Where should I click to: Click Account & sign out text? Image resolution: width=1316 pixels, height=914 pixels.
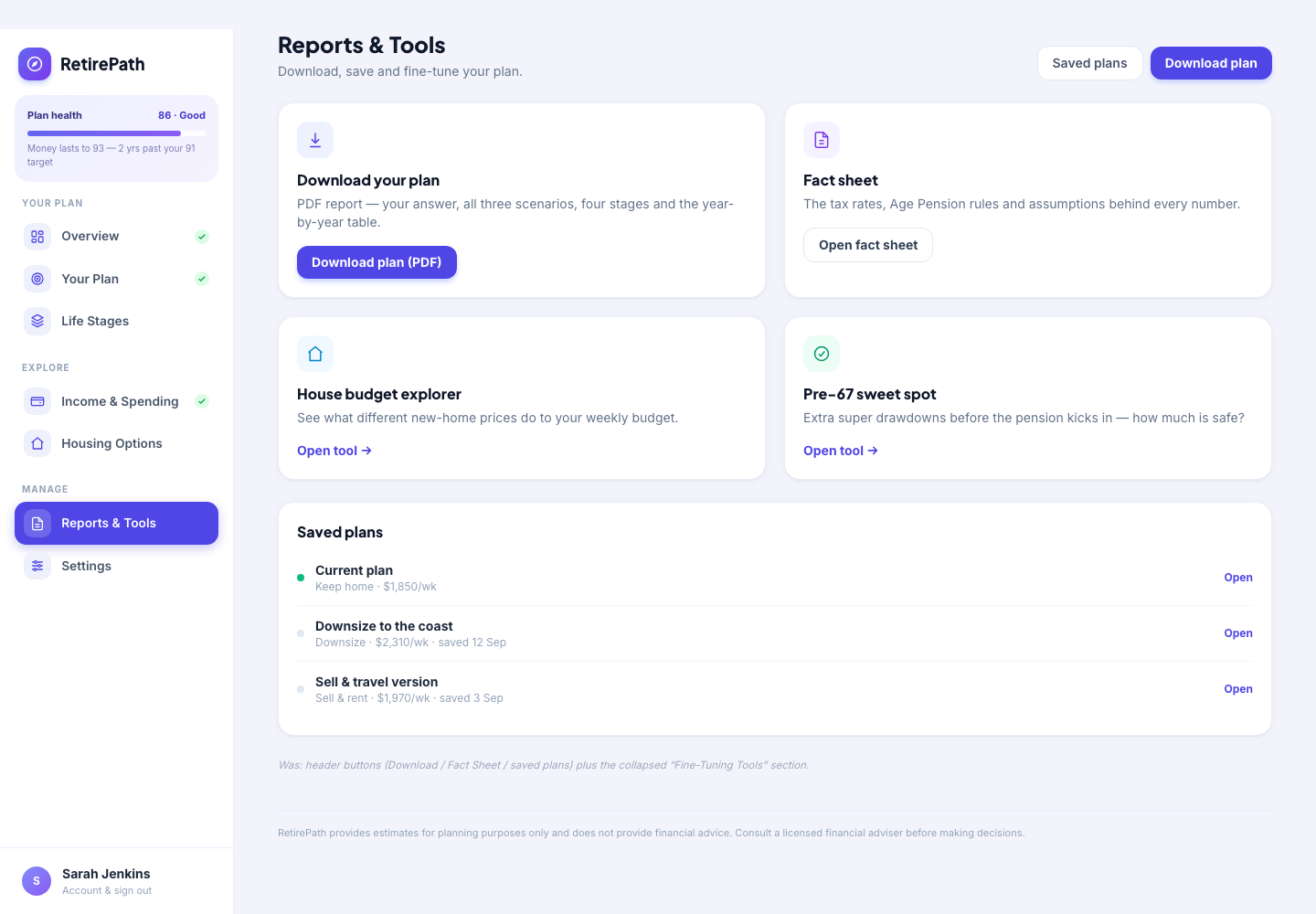pyautogui.click(x=107, y=891)
